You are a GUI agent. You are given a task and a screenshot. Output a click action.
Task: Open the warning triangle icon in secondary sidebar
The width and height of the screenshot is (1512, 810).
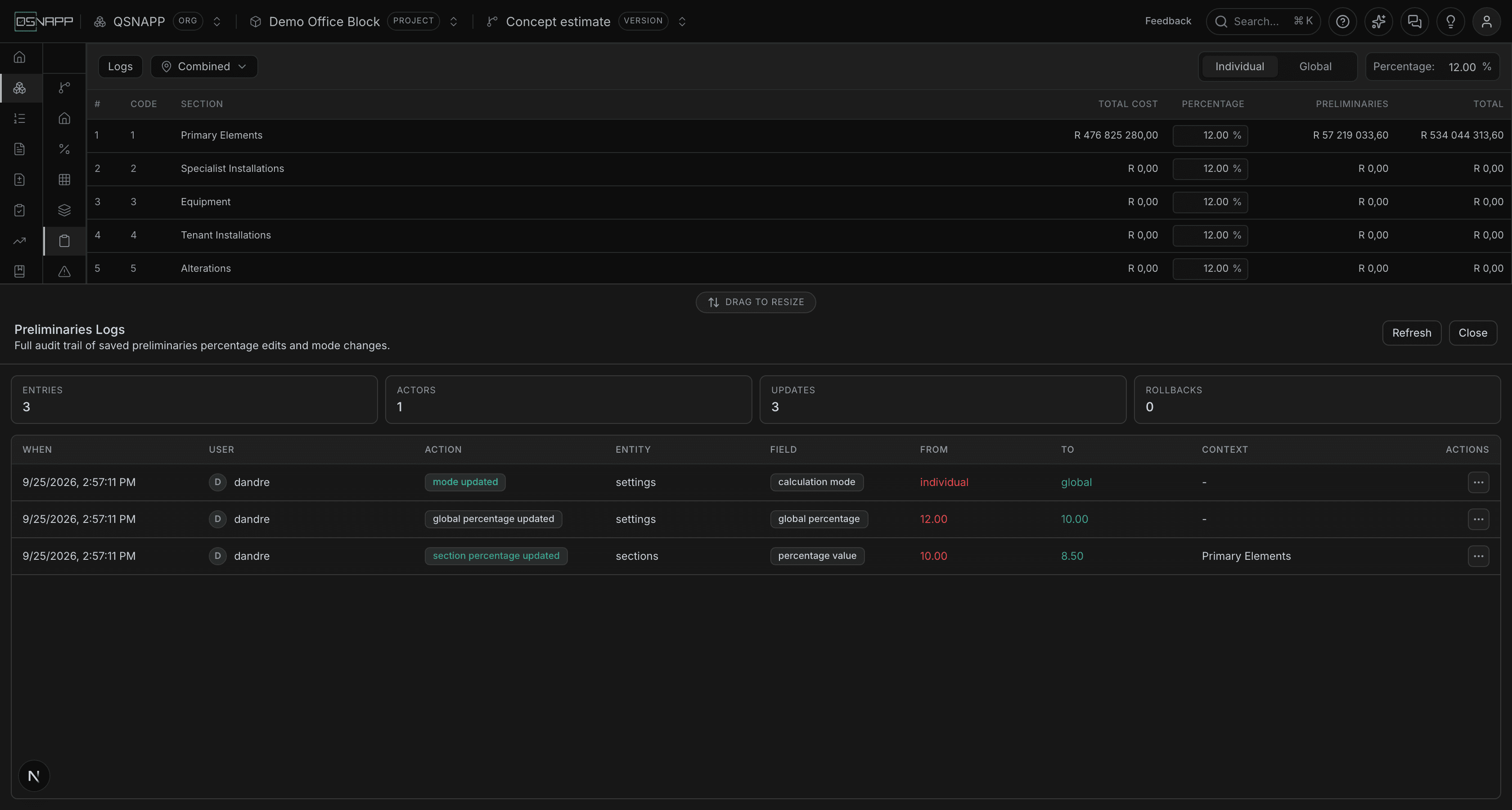coord(64,271)
